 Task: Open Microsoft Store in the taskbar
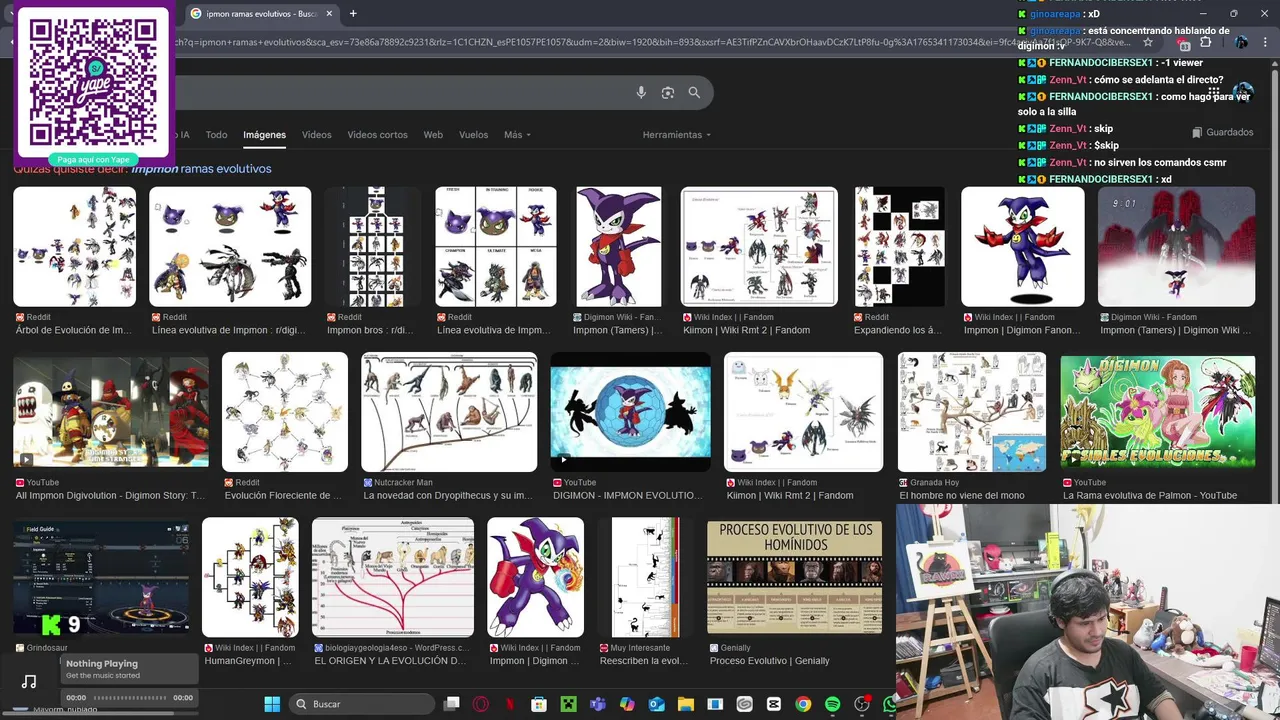539,704
